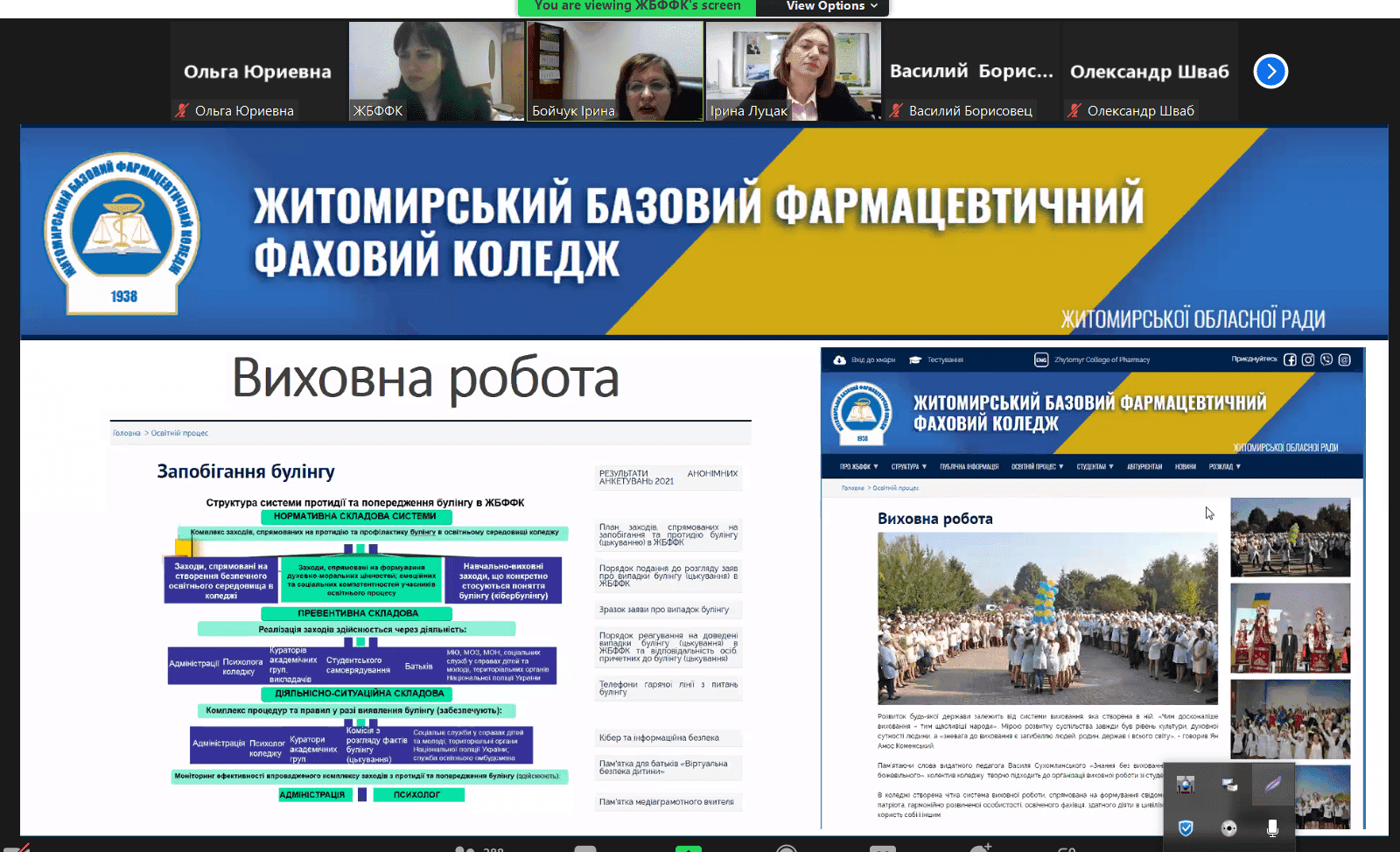1400x852 pixels.
Task: Open РЕЗУЛЬТАТИ АНОНІМНИХ АНКЕТУВАНЬ 2021 link
Action: (668, 478)
